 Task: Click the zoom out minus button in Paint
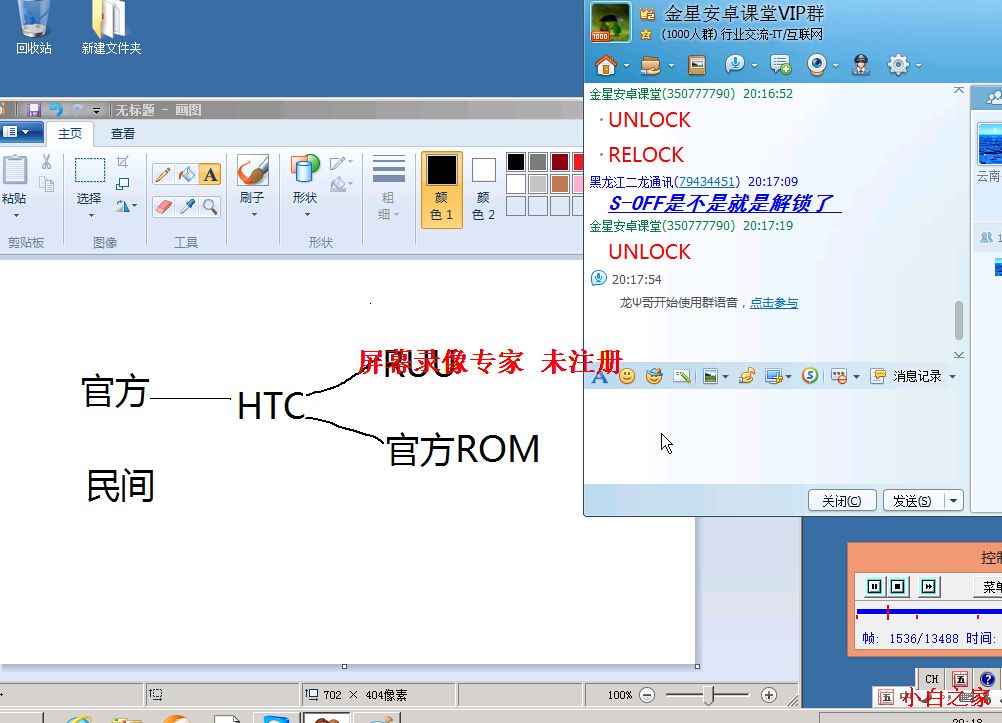(x=647, y=695)
